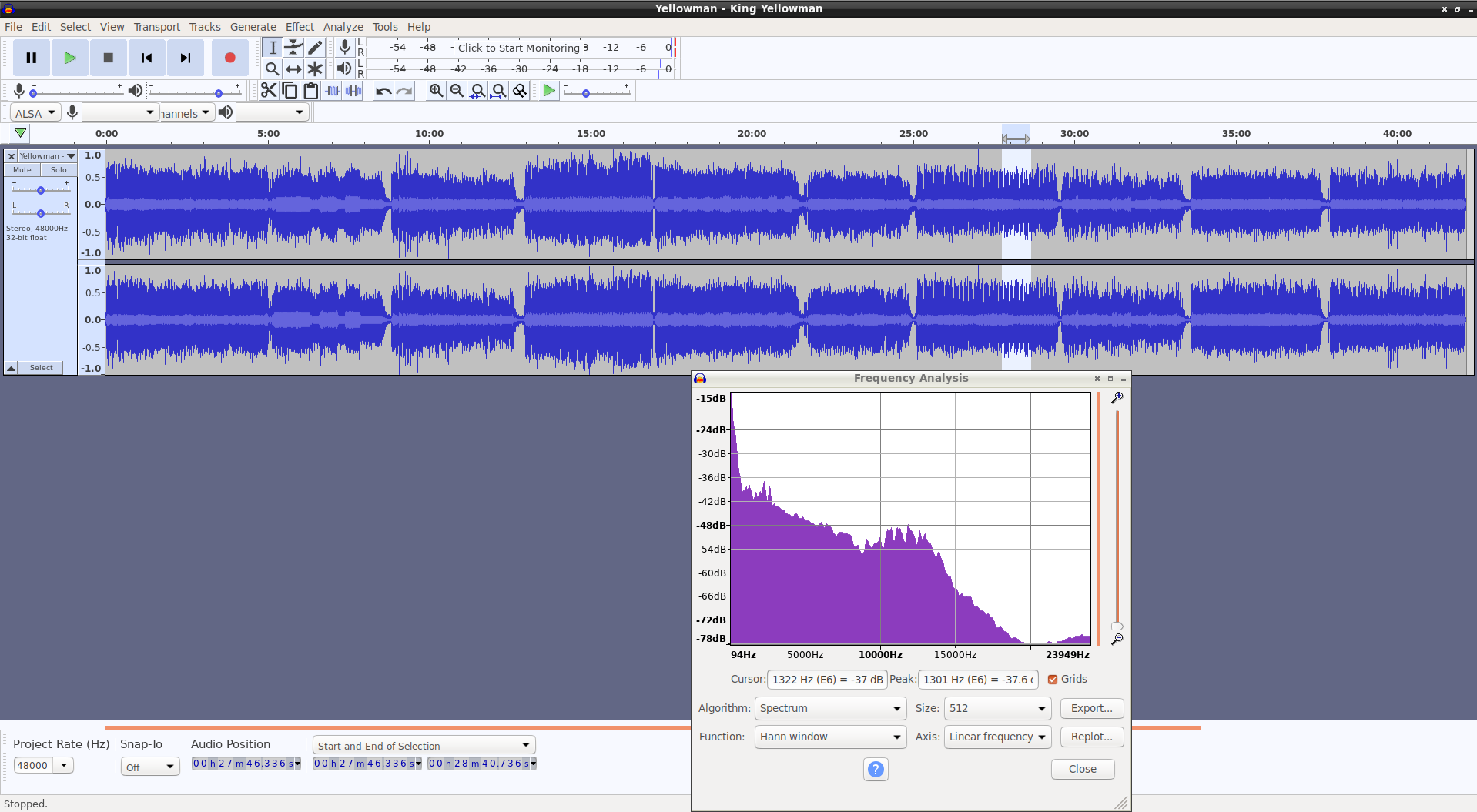Change the Size dropdown from 512
This screenshot has width=1477, height=812.
997,708
